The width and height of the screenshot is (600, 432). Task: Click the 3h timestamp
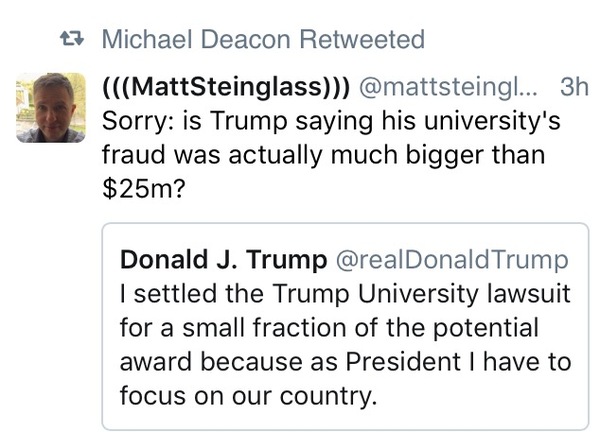574,87
